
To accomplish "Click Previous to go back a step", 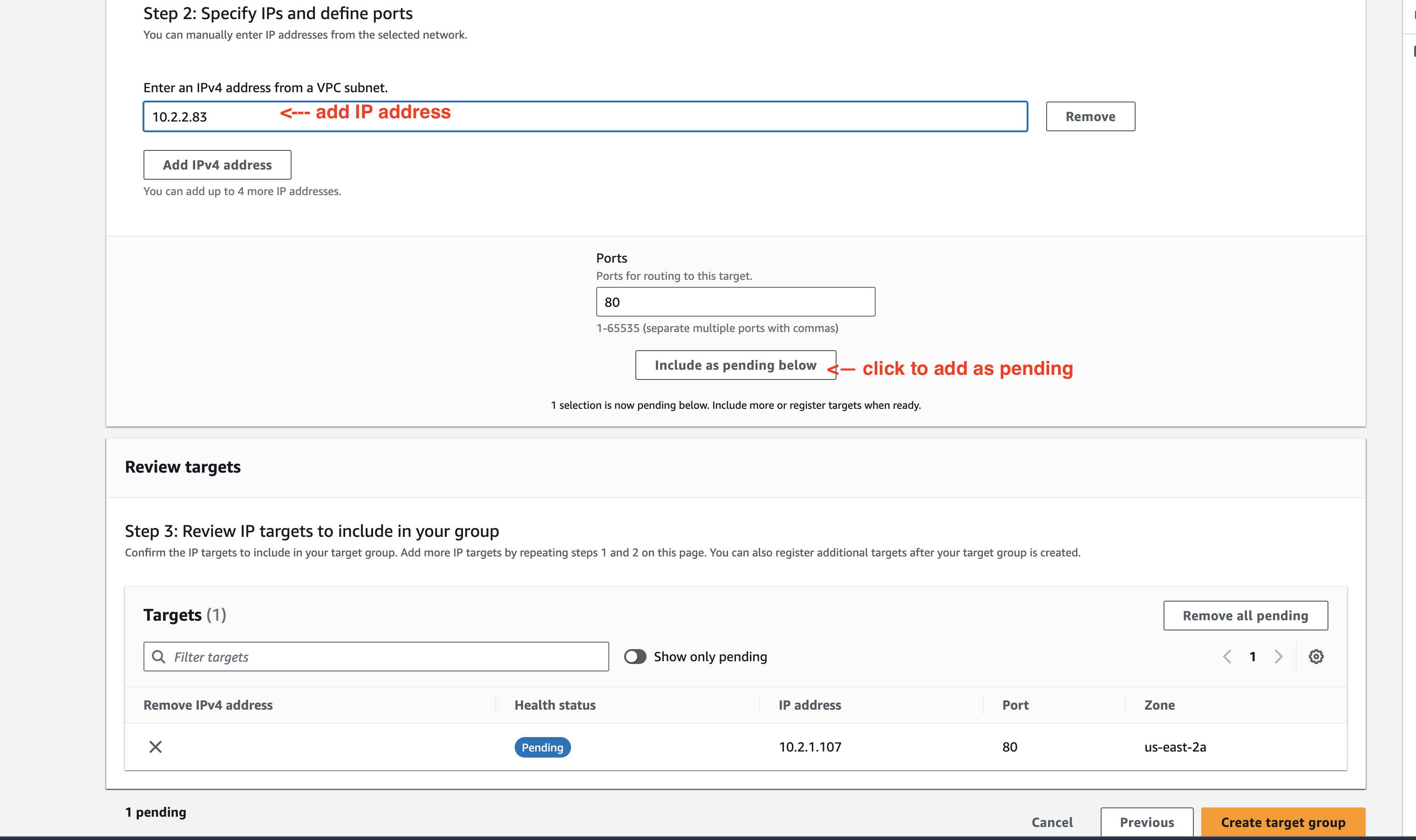I will 1146,821.
